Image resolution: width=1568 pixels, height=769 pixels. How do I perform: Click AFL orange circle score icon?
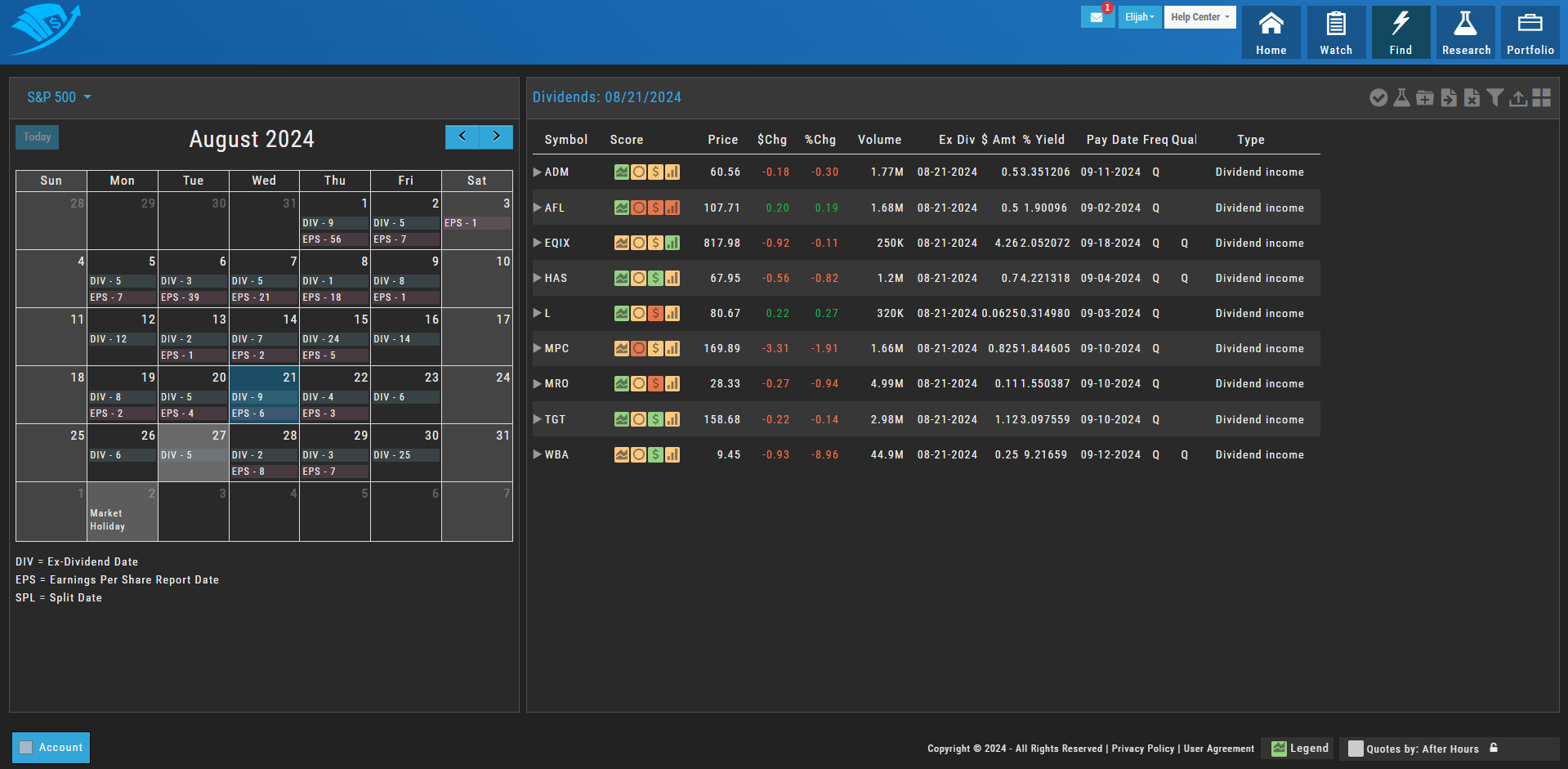coord(638,208)
